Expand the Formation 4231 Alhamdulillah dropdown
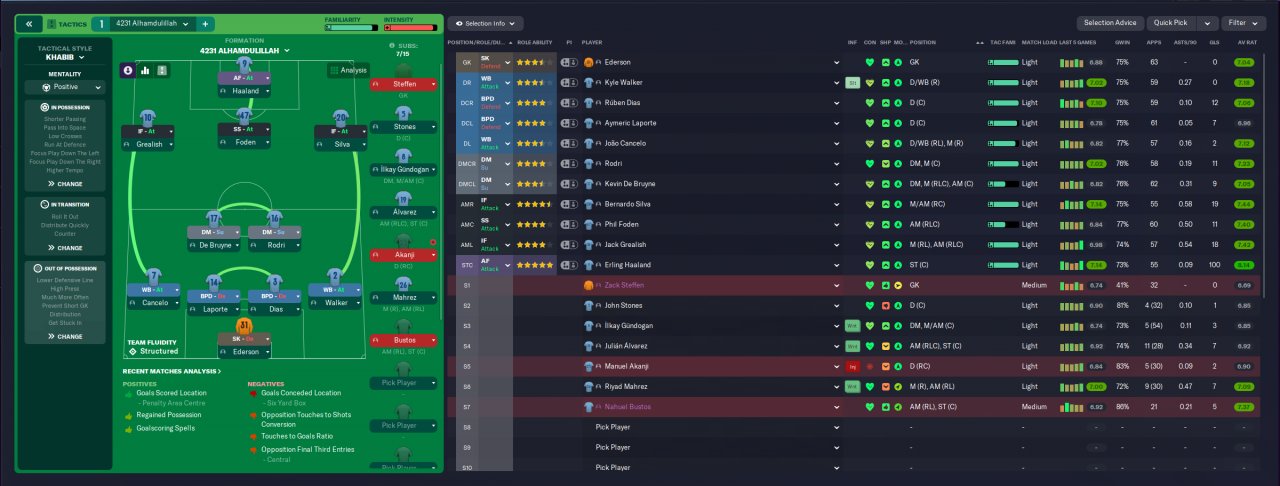Screen dimensions: 1280x486 [x=244, y=50]
